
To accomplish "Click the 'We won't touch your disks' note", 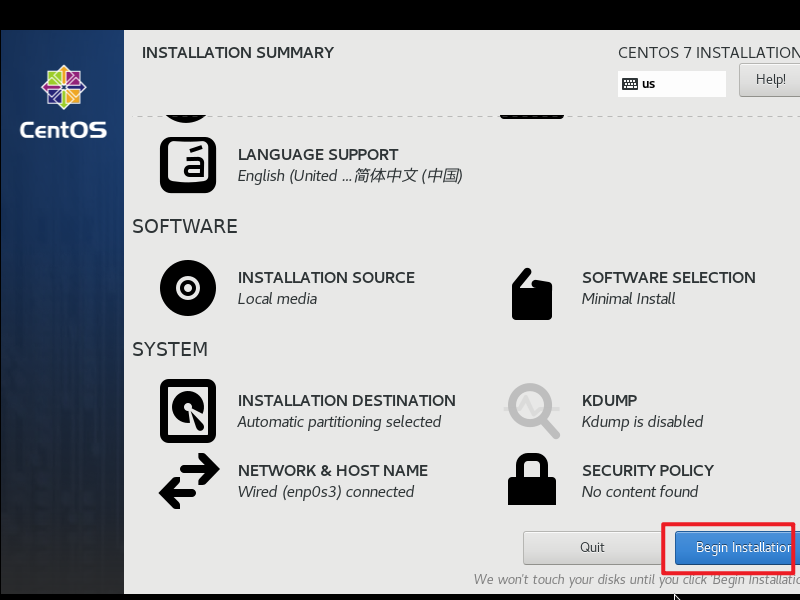I will [637, 580].
